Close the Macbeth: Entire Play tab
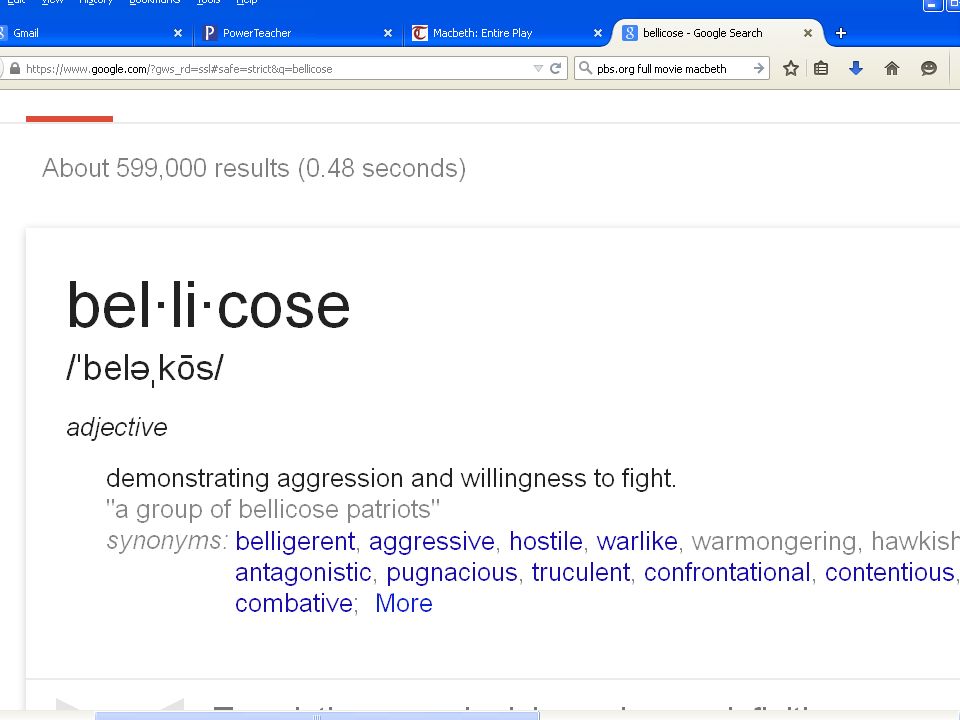Viewport: 960px width, 720px height. 598,33
